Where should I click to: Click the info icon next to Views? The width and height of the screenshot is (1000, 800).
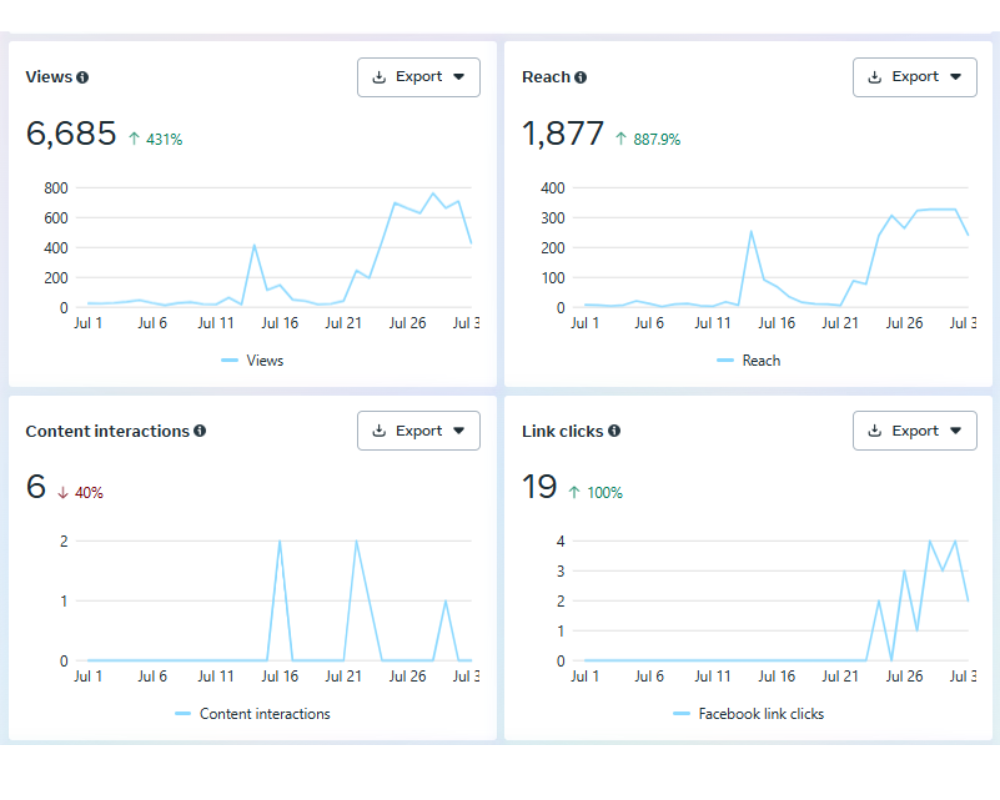82,77
